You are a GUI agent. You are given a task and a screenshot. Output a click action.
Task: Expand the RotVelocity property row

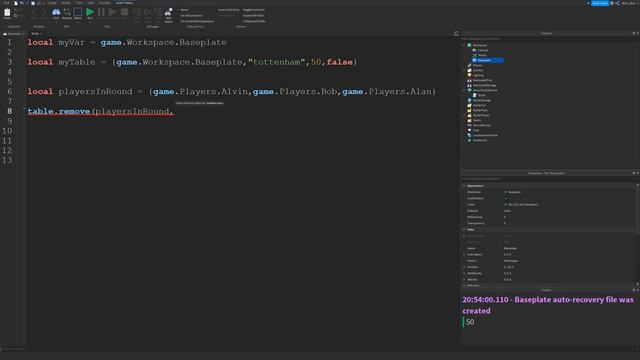pyautogui.click(x=464, y=273)
